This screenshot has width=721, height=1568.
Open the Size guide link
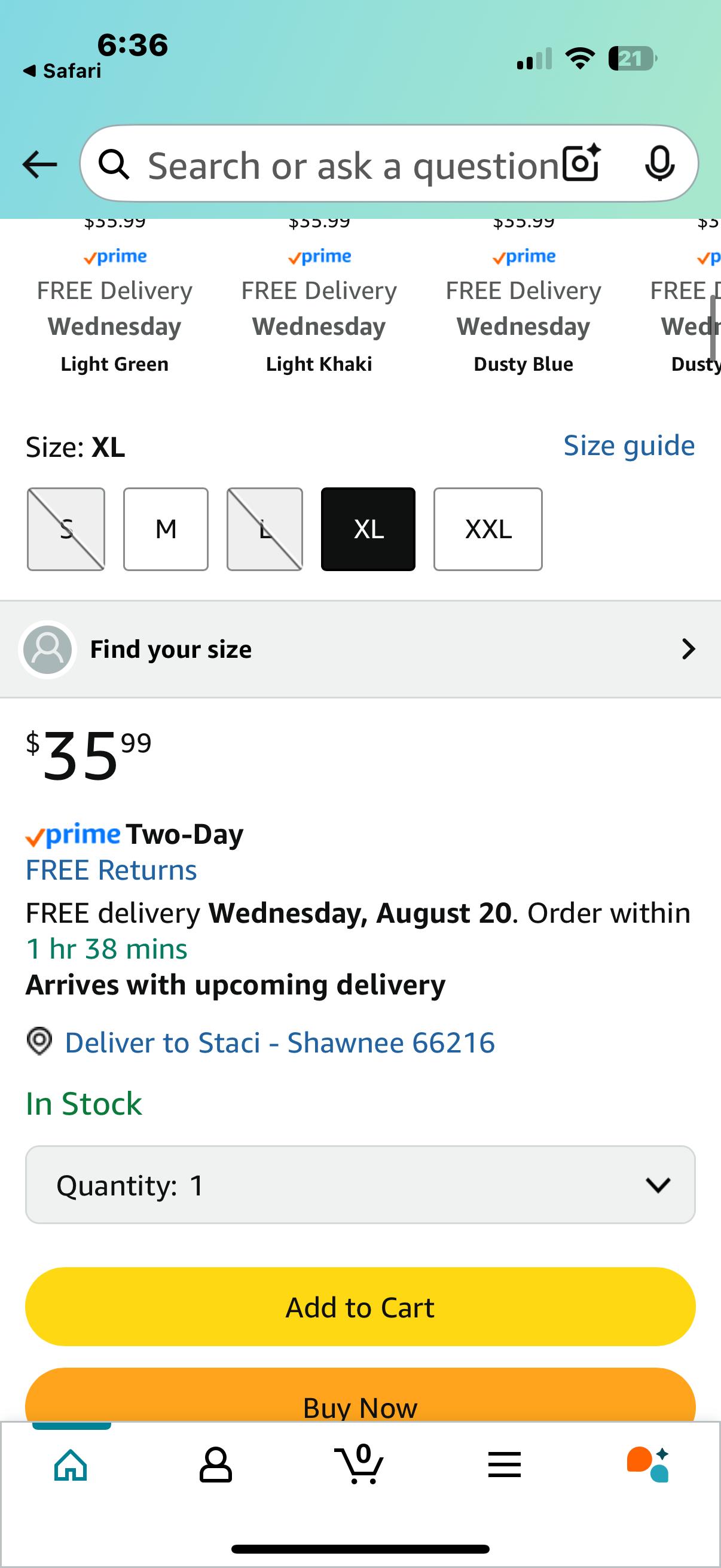pos(629,446)
